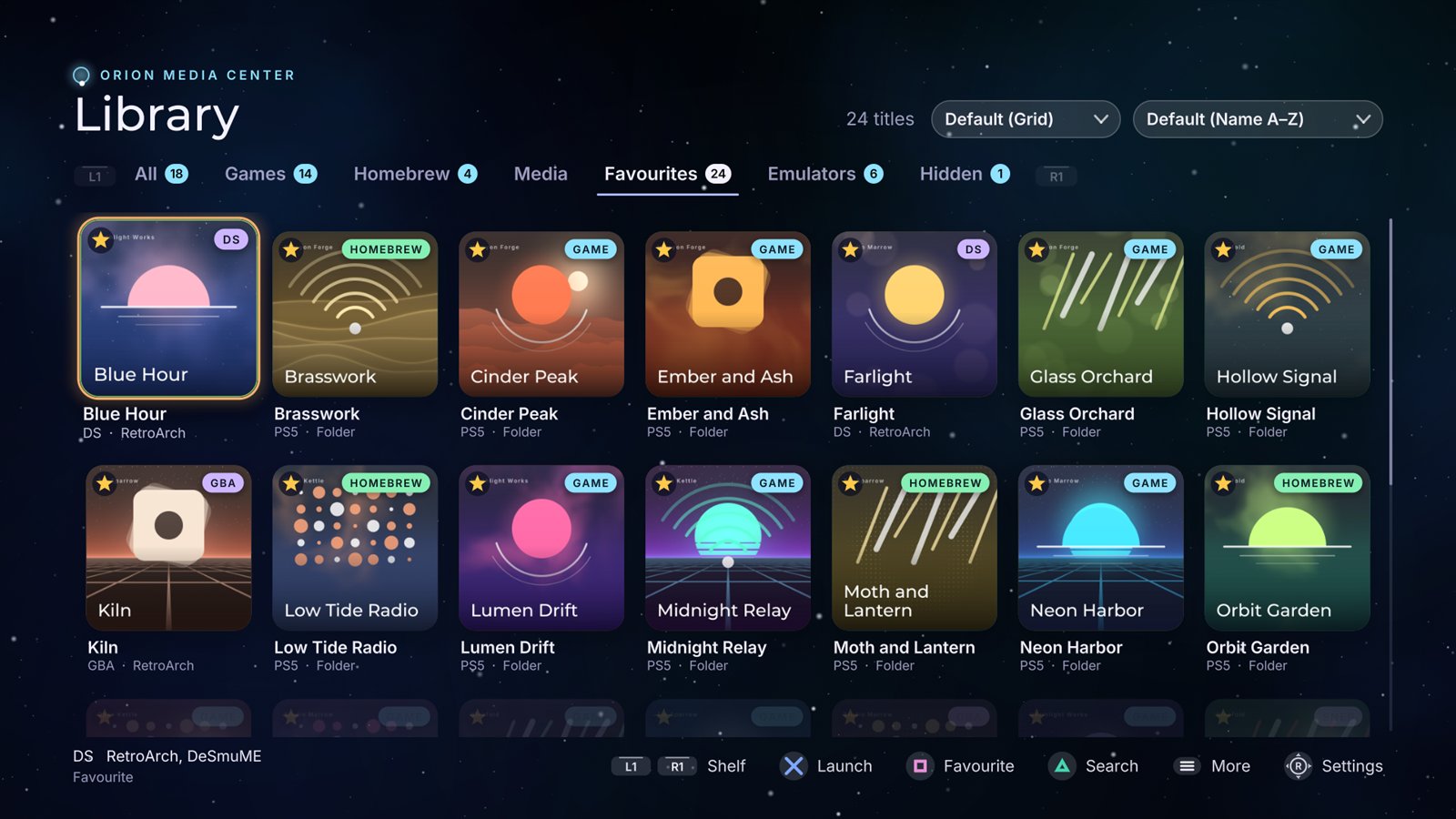Image resolution: width=1456 pixels, height=819 pixels.
Task: Click the Triangle Search icon
Action: tap(1062, 766)
